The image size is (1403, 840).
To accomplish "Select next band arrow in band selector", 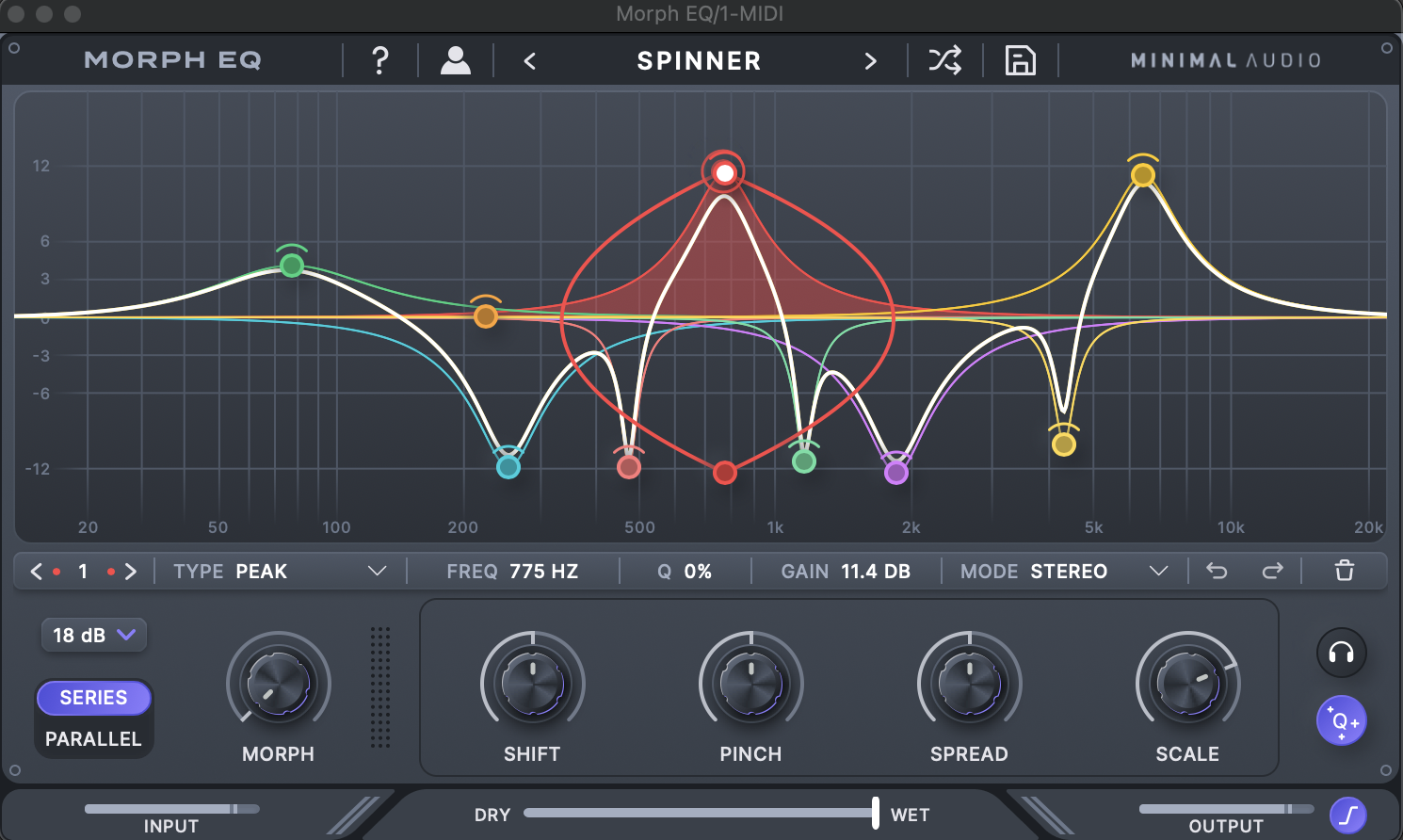I will [x=131, y=571].
